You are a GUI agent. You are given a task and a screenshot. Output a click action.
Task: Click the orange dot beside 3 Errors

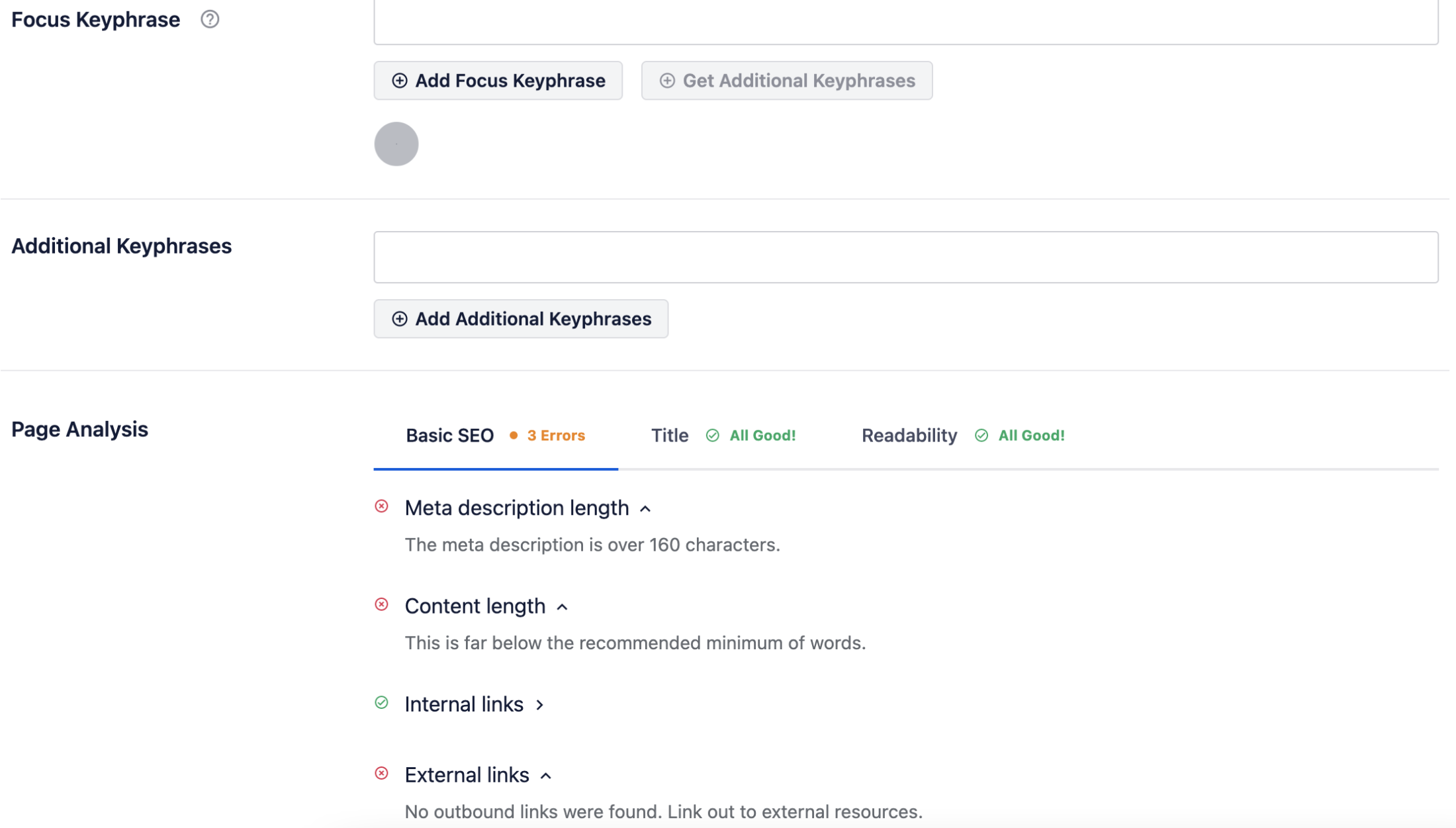tap(513, 436)
